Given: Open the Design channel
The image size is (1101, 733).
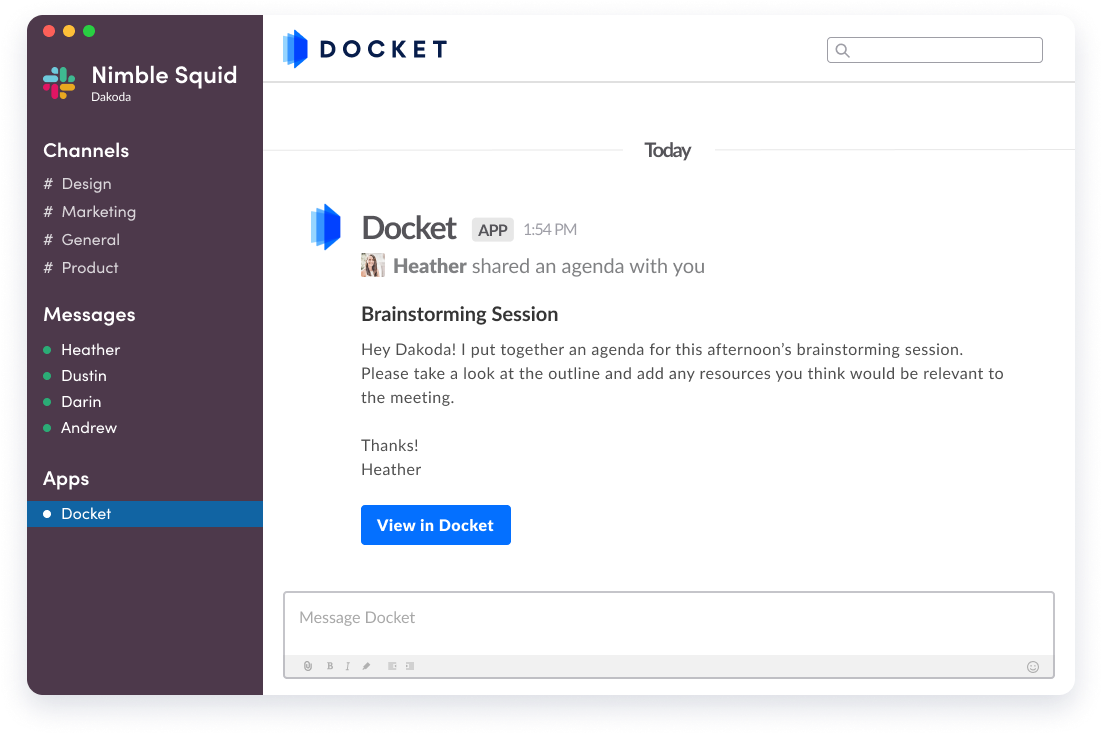Looking at the screenshot, I should tap(77, 184).
